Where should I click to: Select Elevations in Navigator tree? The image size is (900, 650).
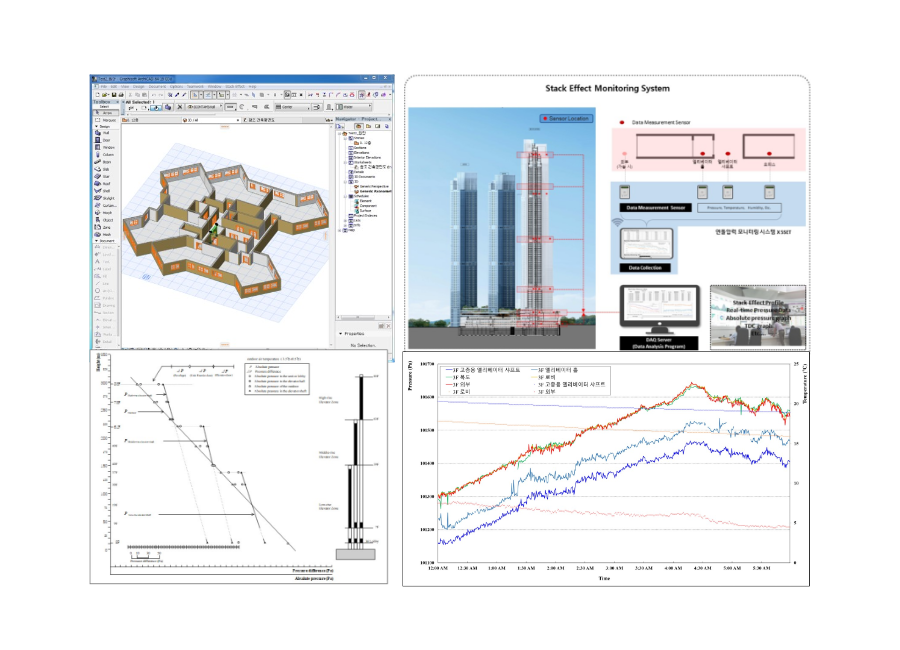click(x=359, y=152)
